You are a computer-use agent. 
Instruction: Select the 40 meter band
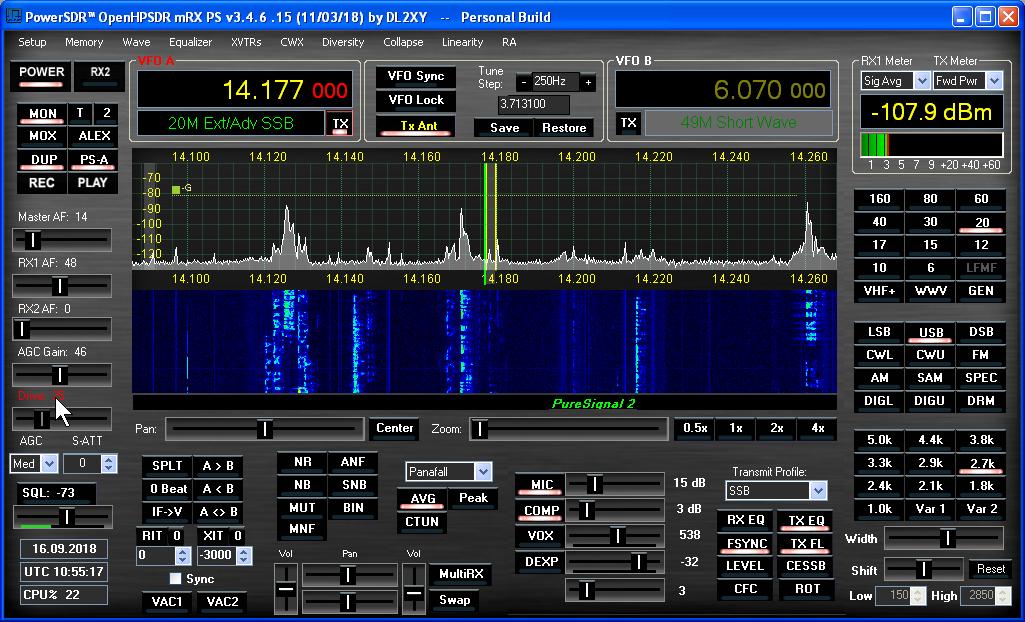(x=879, y=222)
